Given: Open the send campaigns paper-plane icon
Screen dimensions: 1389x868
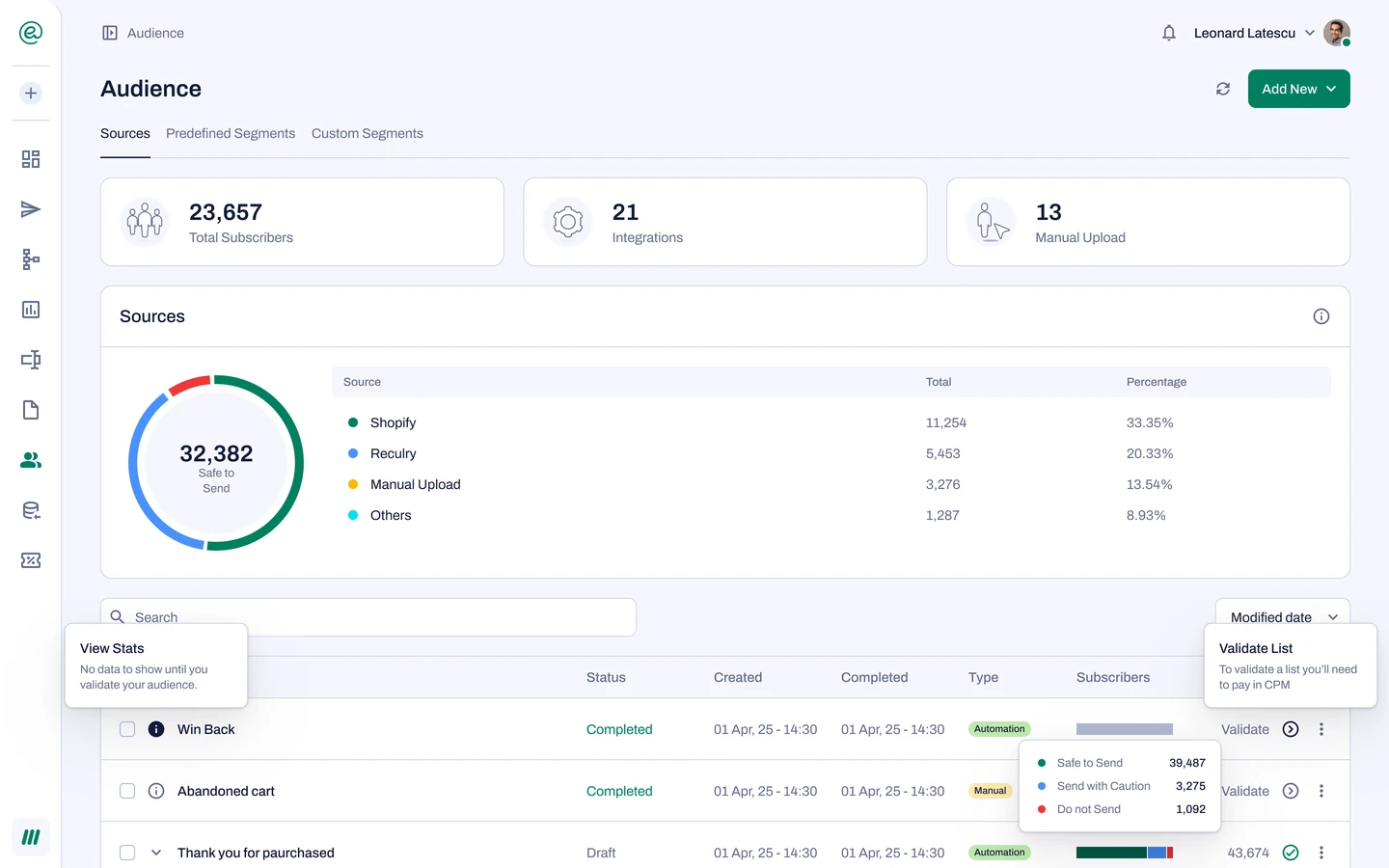Looking at the screenshot, I should 31,209.
